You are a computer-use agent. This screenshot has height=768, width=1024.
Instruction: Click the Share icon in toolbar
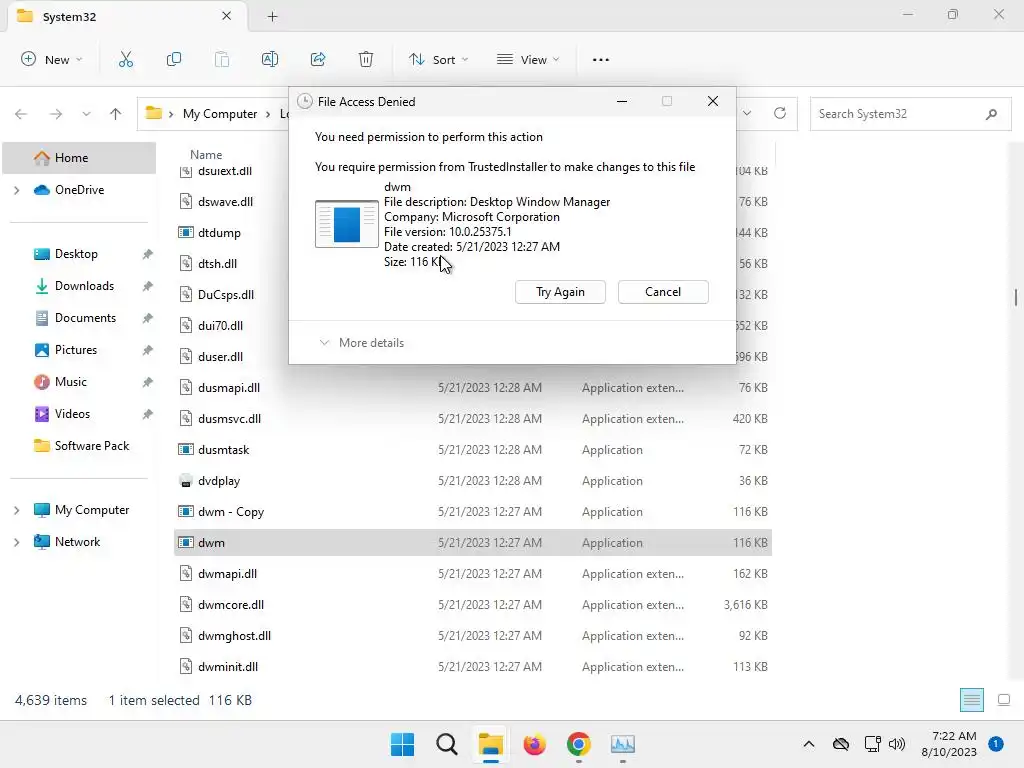(x=318, y=59)
